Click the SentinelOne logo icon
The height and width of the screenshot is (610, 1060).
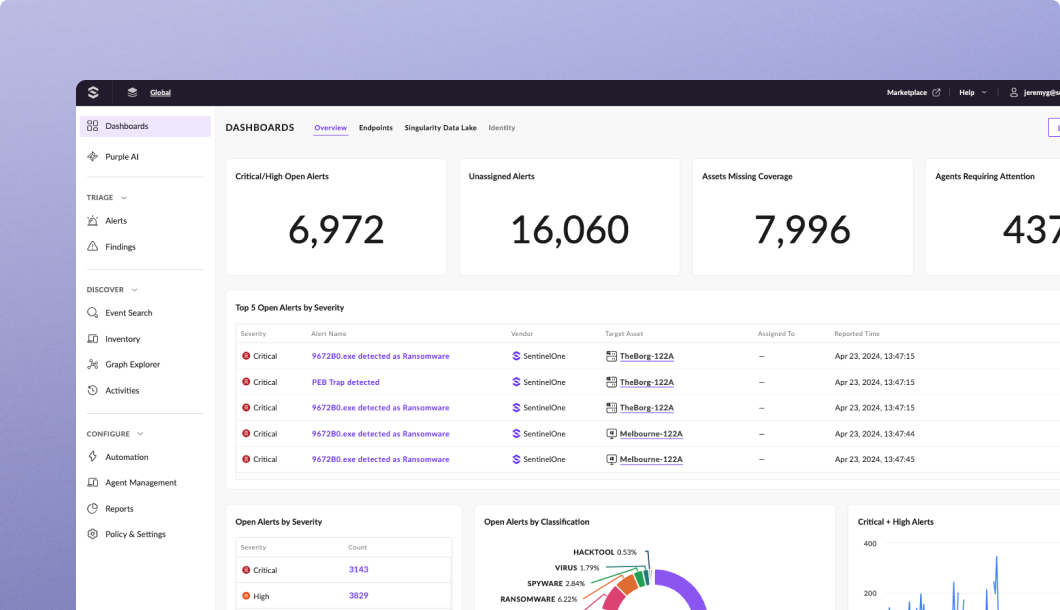[x=93, y=93]
